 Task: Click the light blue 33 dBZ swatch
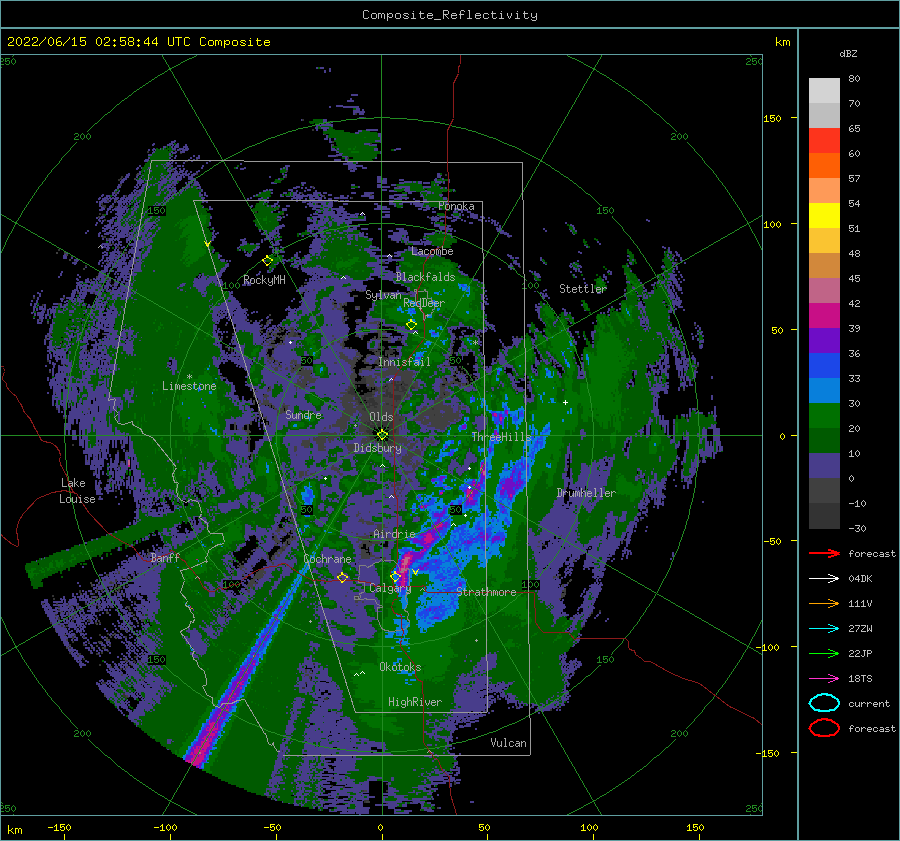(x=824, y=390)
